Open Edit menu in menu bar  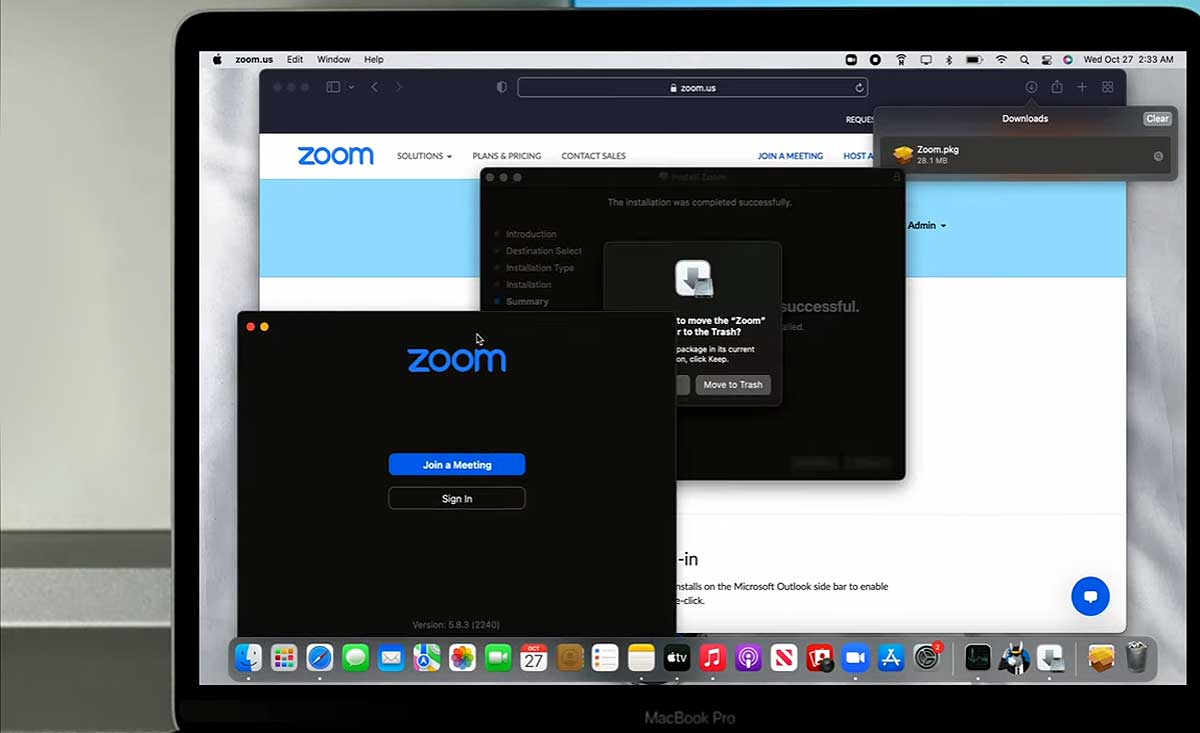pyautogui.click(x=295, y=59)
